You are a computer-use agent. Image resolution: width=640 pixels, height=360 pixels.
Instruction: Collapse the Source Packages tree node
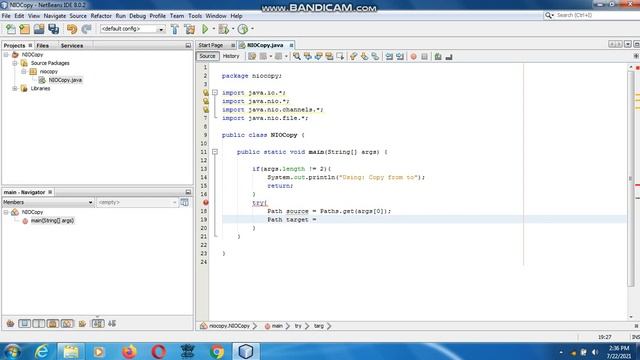[x=15, y=63]
